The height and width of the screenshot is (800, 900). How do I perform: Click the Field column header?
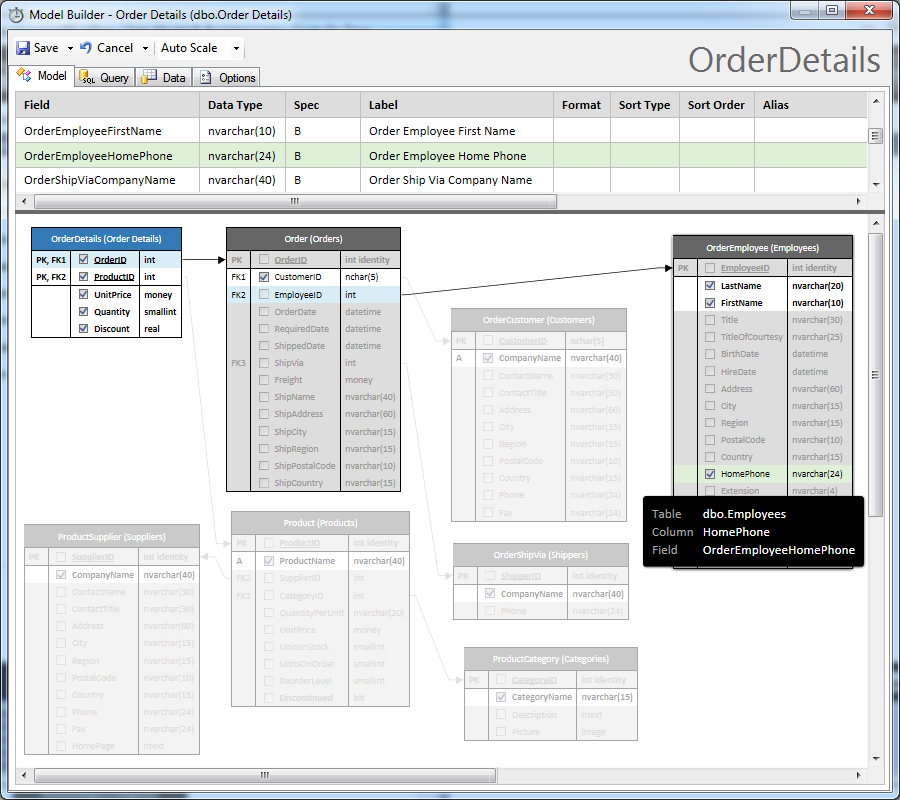107,105
